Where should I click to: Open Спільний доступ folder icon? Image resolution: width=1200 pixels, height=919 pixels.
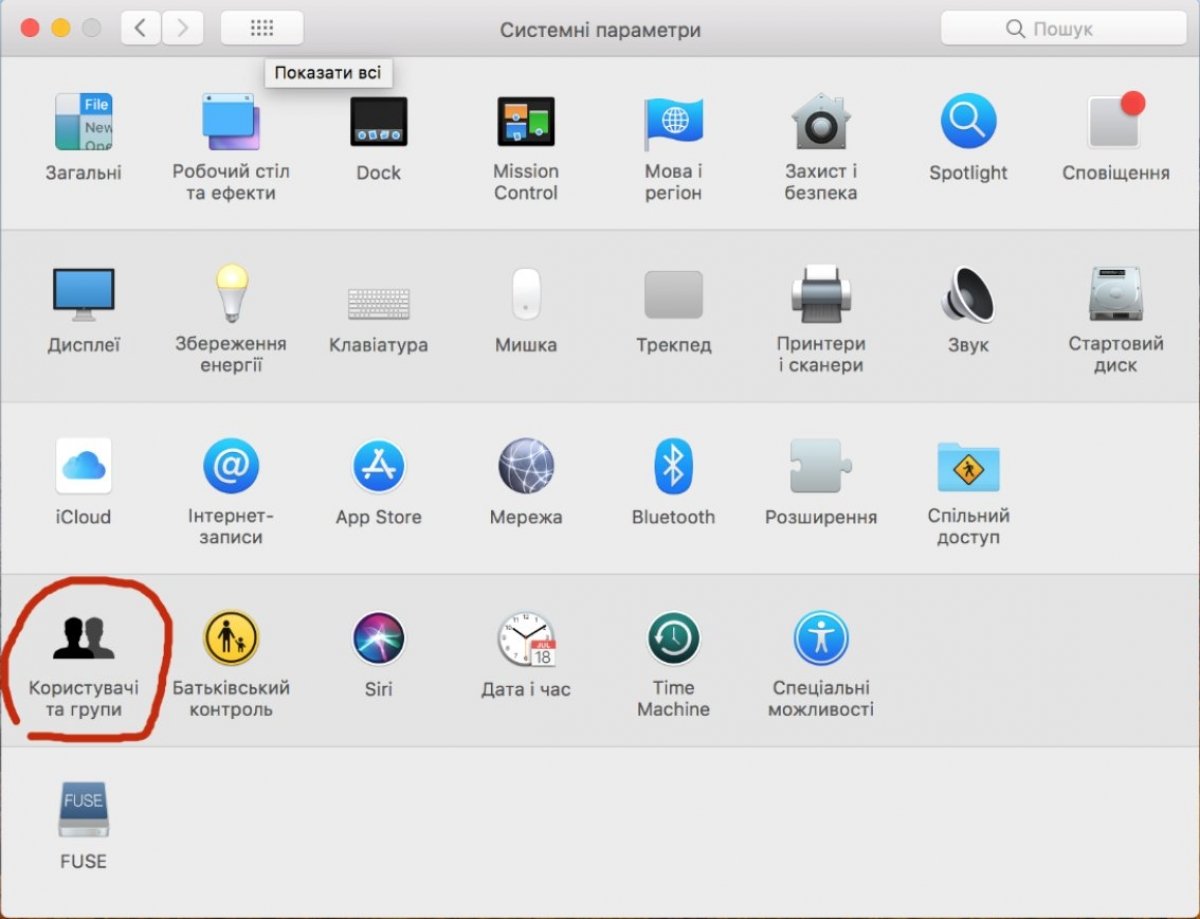pos(968,466)
